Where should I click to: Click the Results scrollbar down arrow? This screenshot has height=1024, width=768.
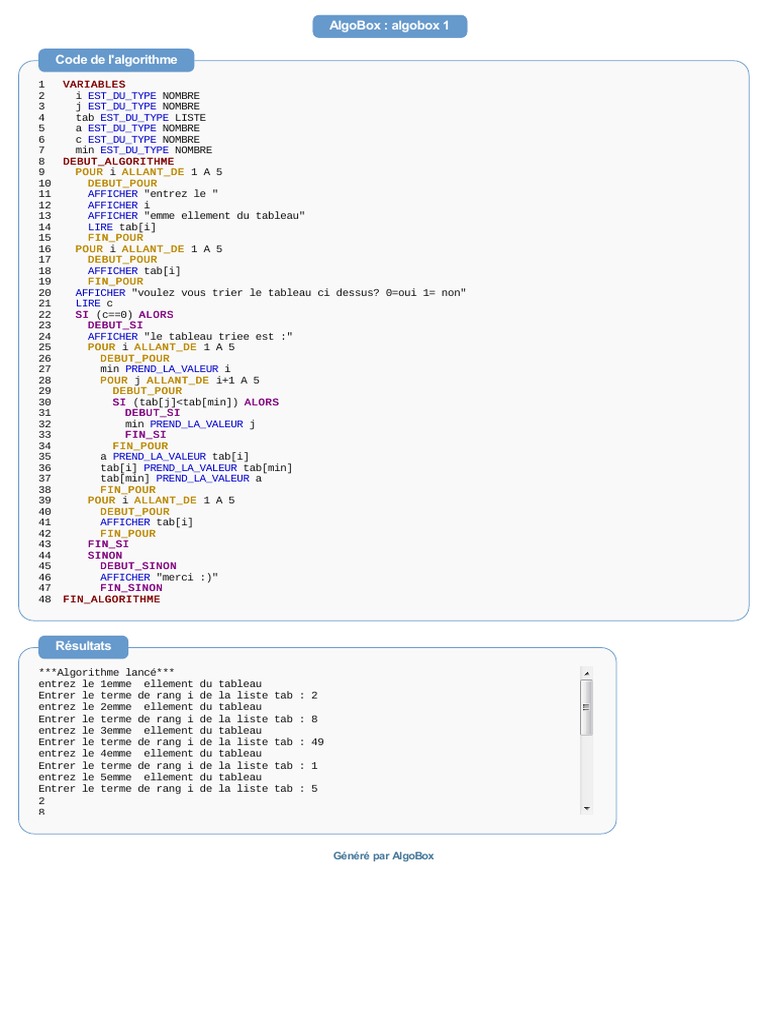[586, 808]
